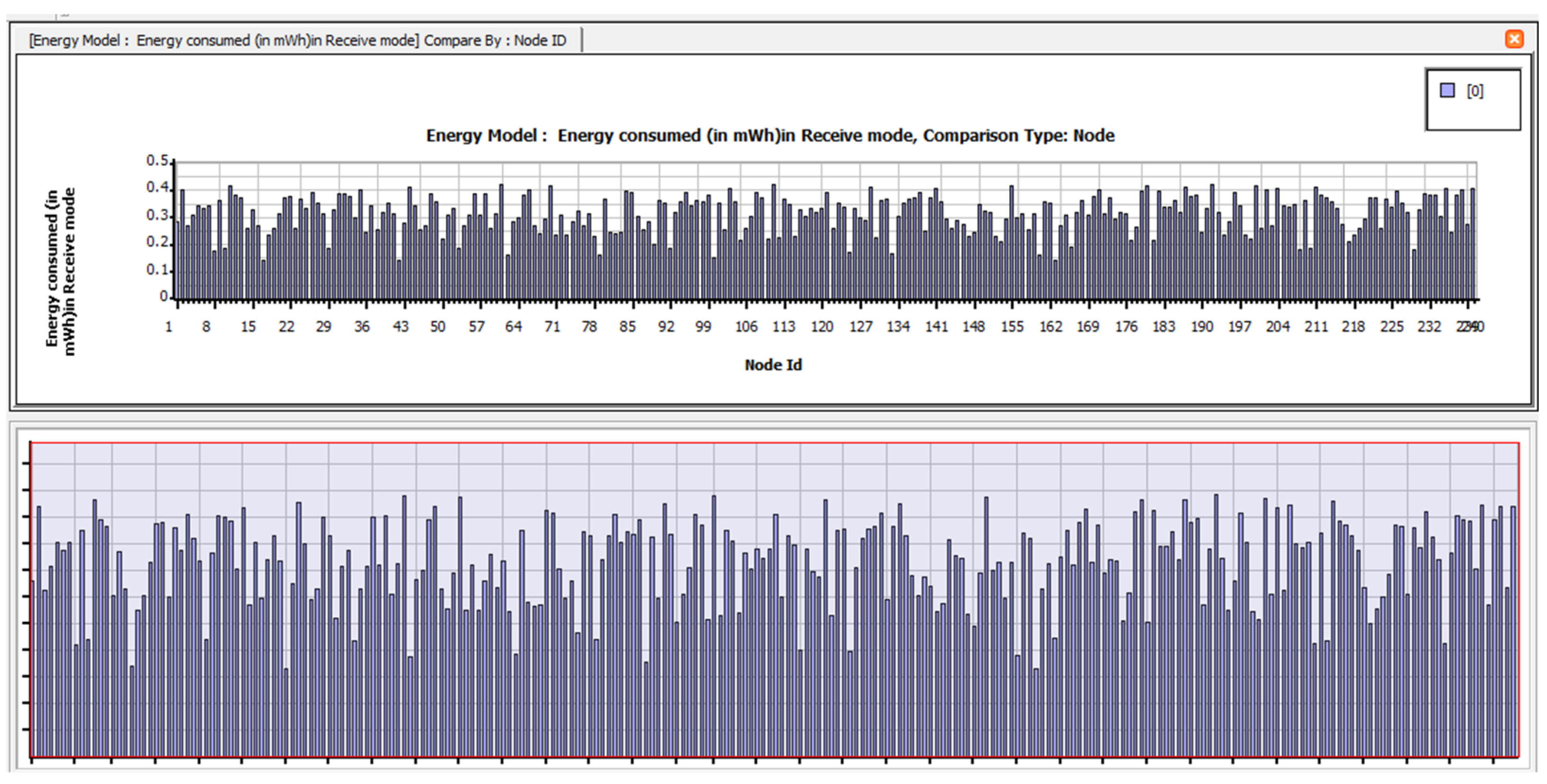Screen dimensions: 1547x784
Task: Click x-axis label 57
Action: [x=476, y=327]
